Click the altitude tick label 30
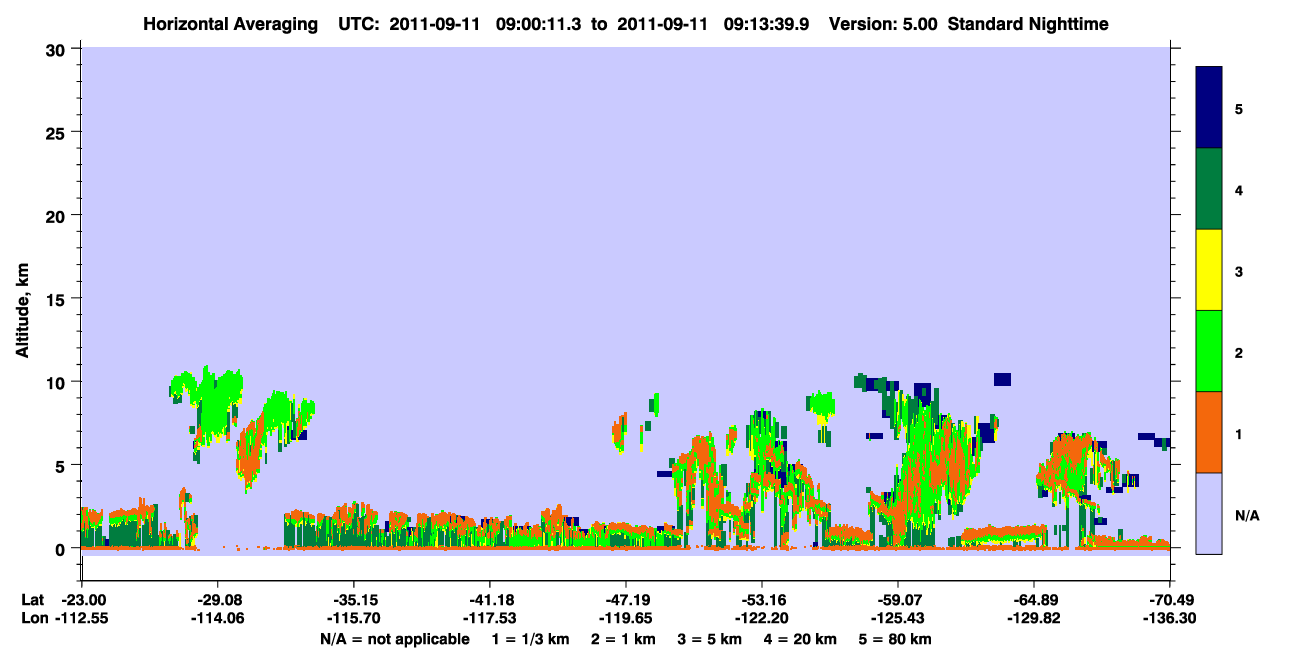This screenshot has width=1300, height=667. click(x=58, y=48)
